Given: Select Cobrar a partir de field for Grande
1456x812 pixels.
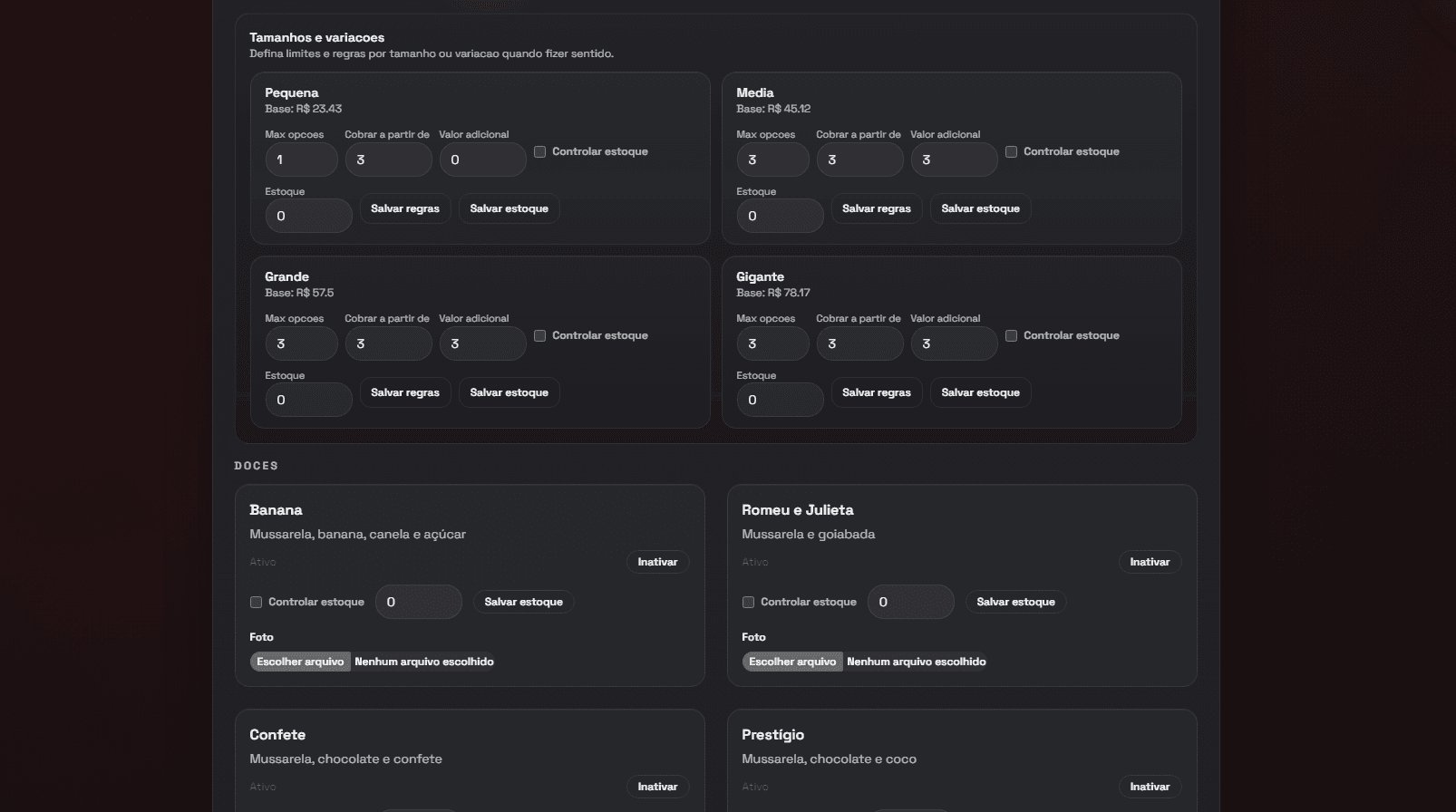Looking at the screenshot, I should pos(388,344).
